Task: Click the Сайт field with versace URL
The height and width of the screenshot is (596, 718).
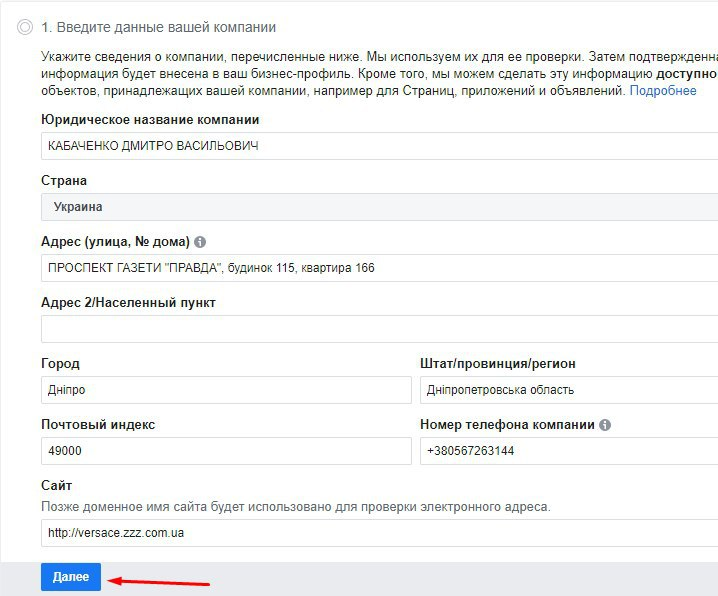Action: coord(380,533)
